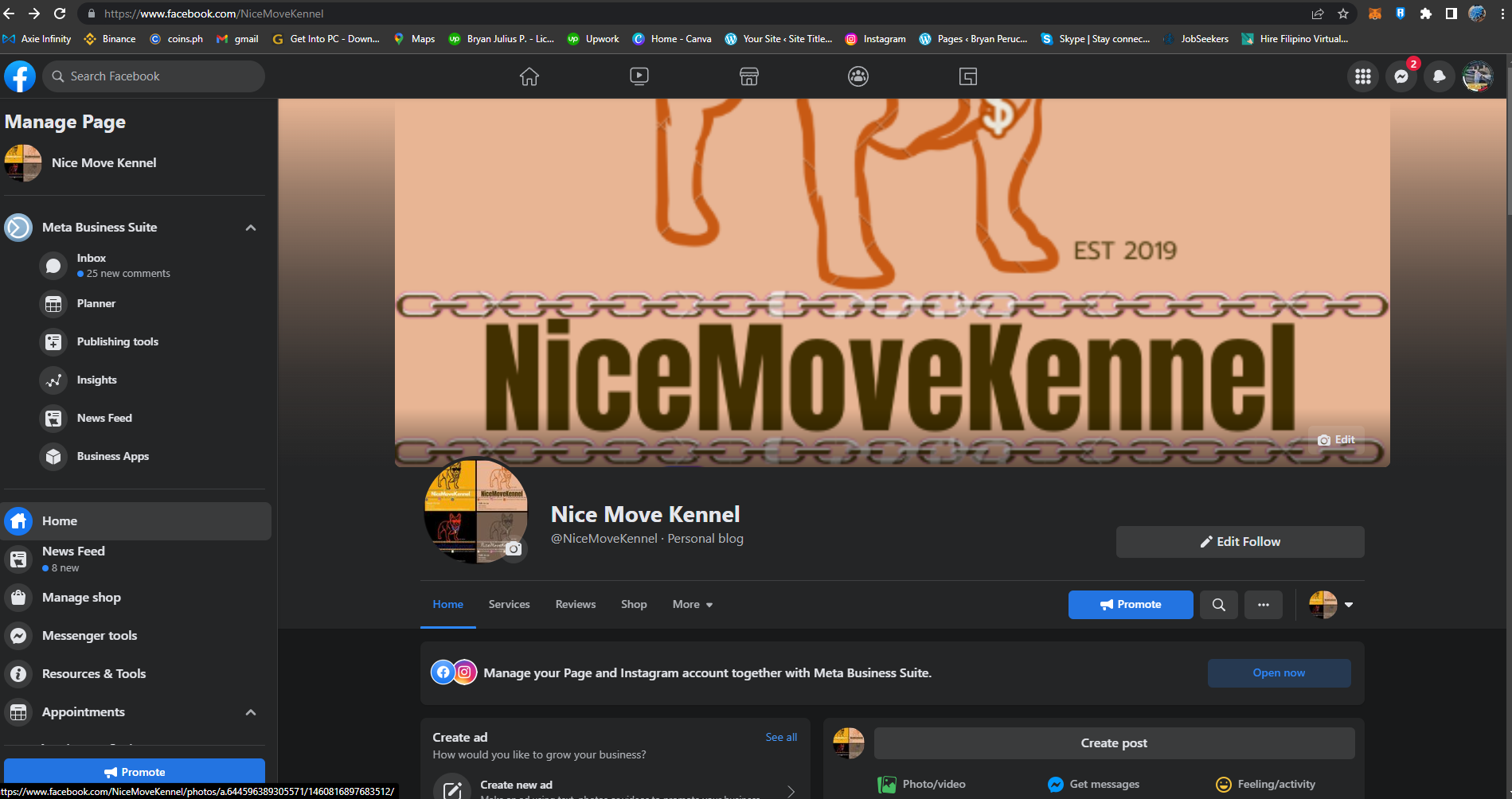Switch to the Services tab

point(510,605)
